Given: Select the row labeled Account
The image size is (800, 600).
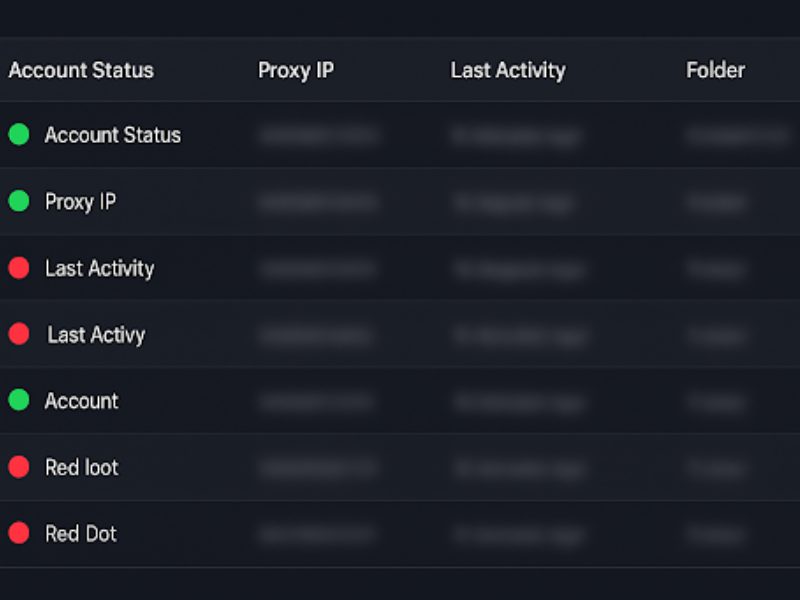Looking at the screenshot, I should tap(81, 400).
